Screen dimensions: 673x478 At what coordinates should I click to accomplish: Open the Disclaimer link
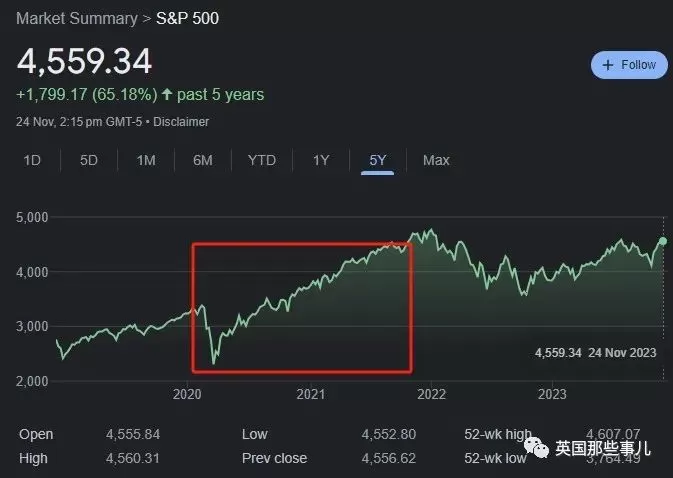point(181,122)
